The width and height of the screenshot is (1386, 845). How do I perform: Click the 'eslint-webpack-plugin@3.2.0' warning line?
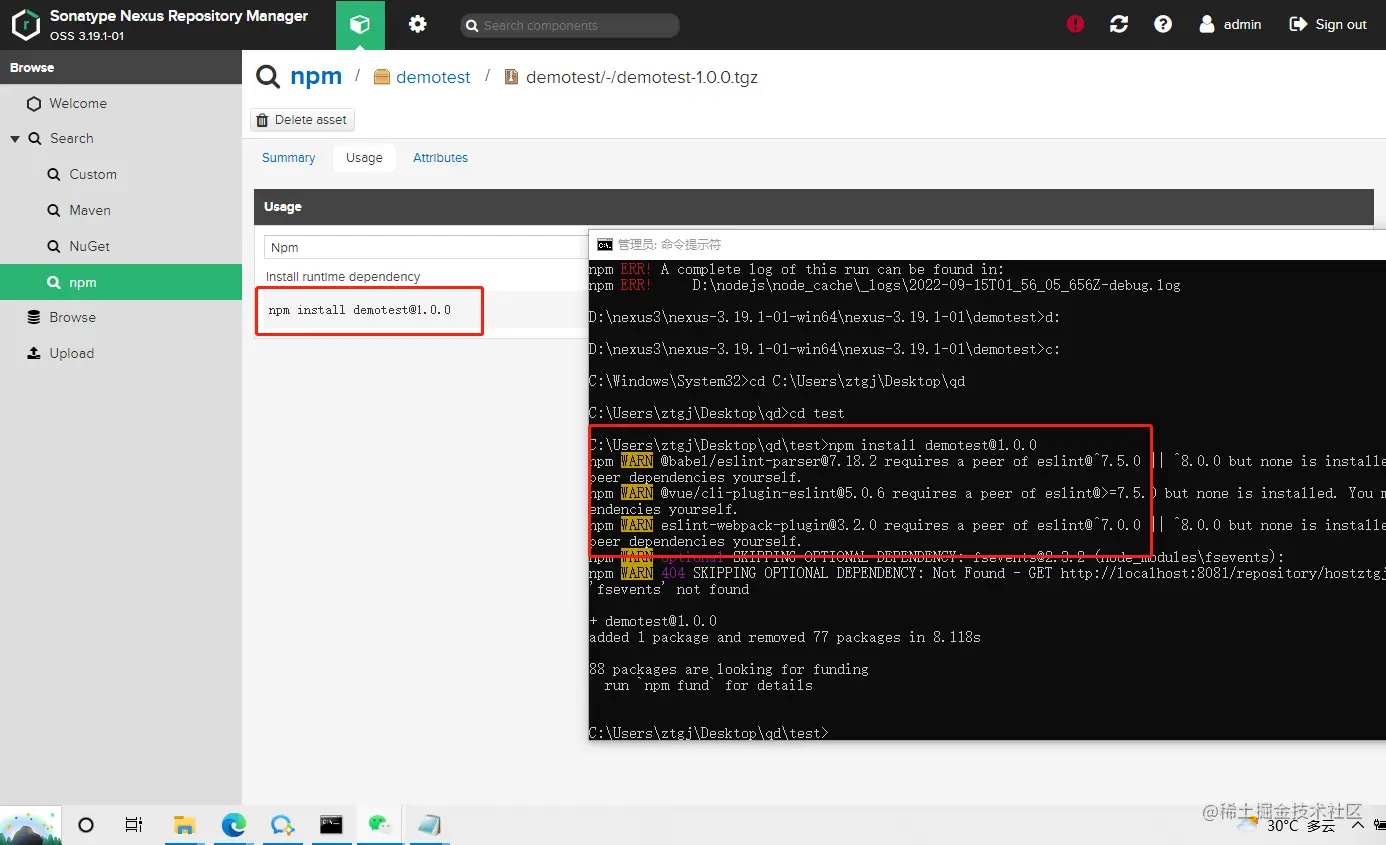click(x=987, y=525)
